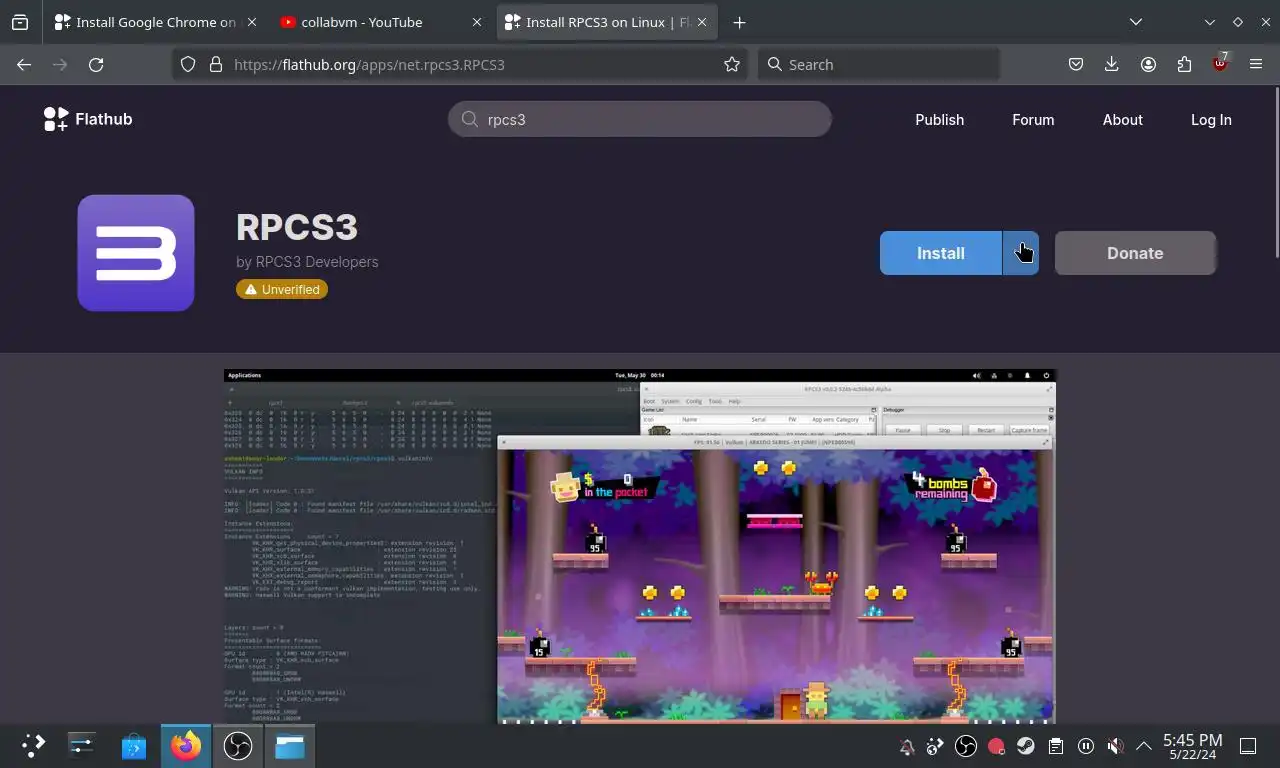Focus the Firefox Search box
The height and width of the screenshot is (768, 1280).
(880, 64)
